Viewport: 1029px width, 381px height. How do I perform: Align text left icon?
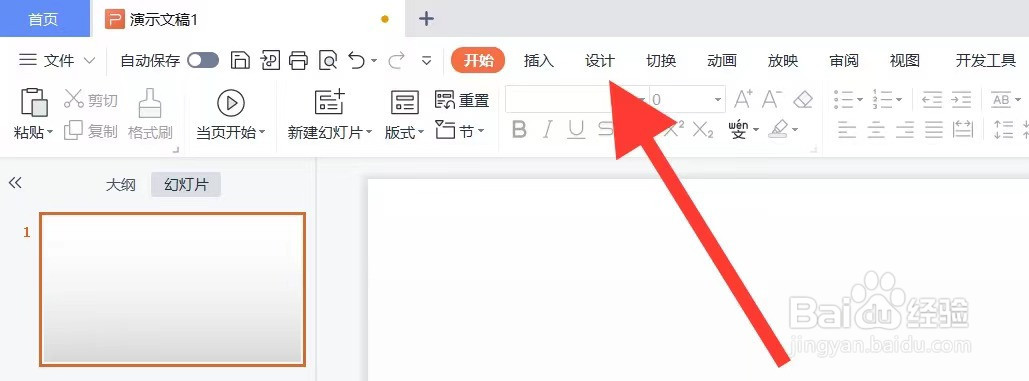(847, 130)
